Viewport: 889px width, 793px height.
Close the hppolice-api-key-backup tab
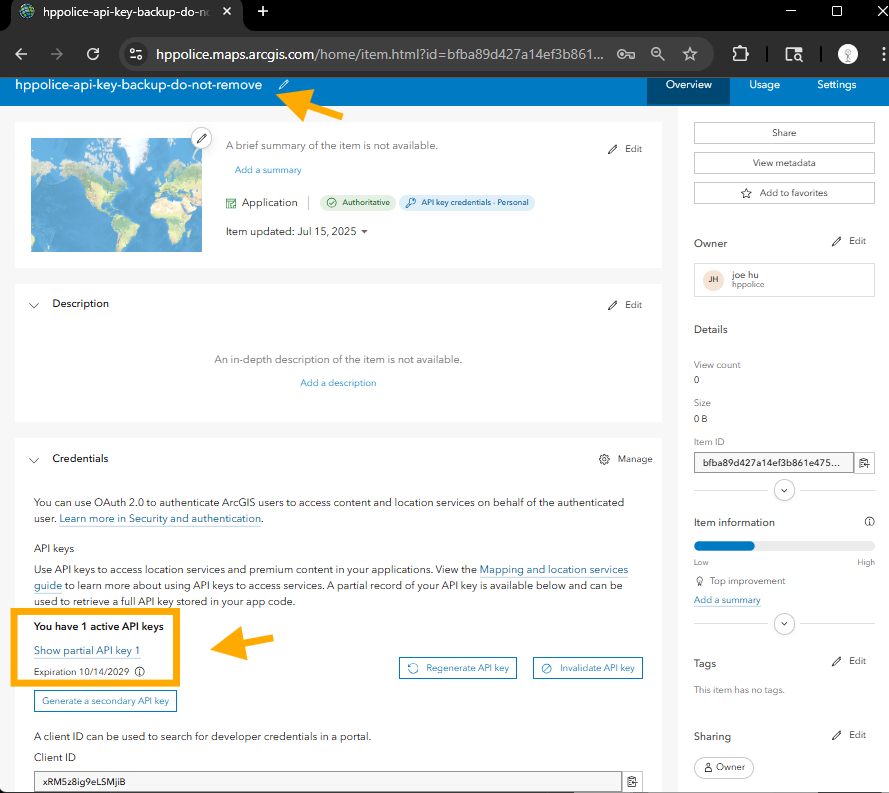[227, 11]
